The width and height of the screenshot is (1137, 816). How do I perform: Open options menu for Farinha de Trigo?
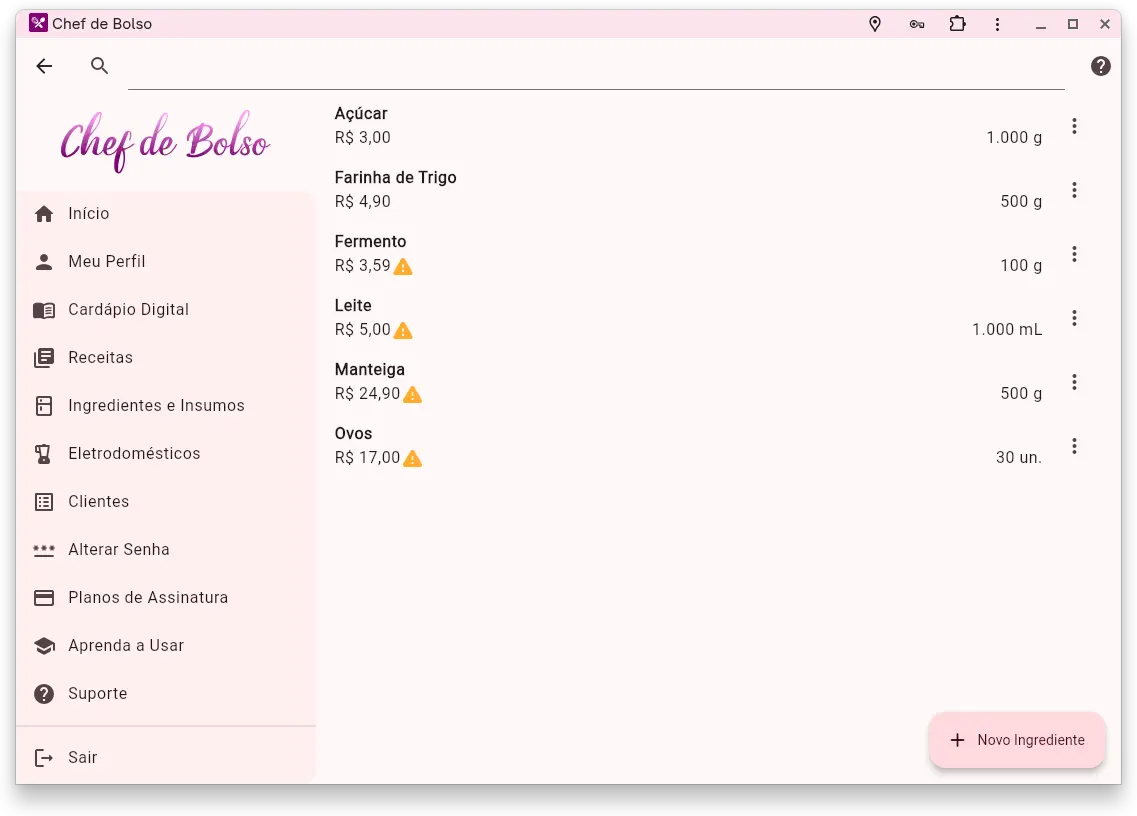[x=1074, y=190]
